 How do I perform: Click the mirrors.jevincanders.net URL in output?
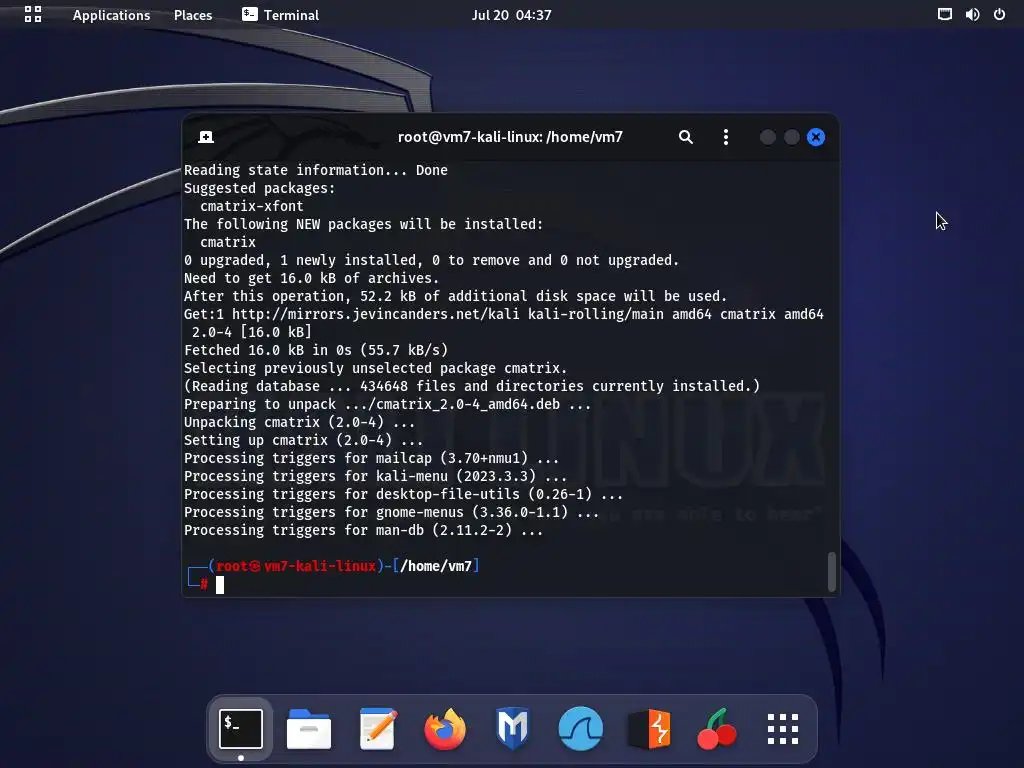[376, 314]
